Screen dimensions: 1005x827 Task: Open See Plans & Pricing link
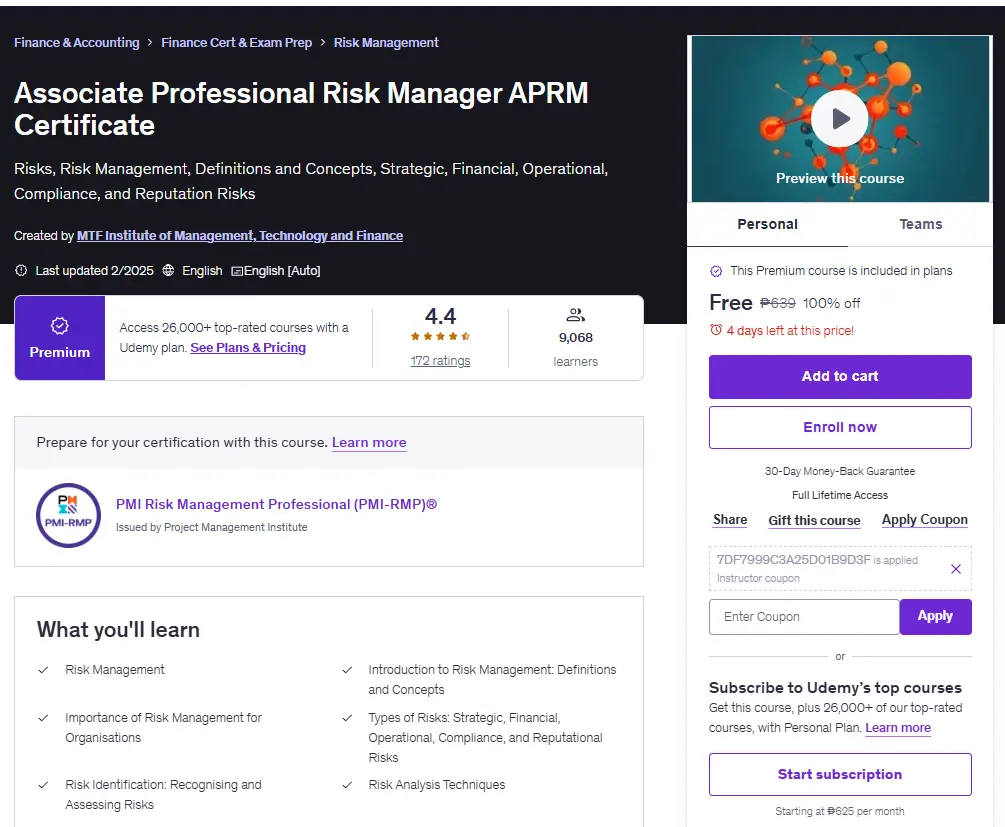pos(248,347)
